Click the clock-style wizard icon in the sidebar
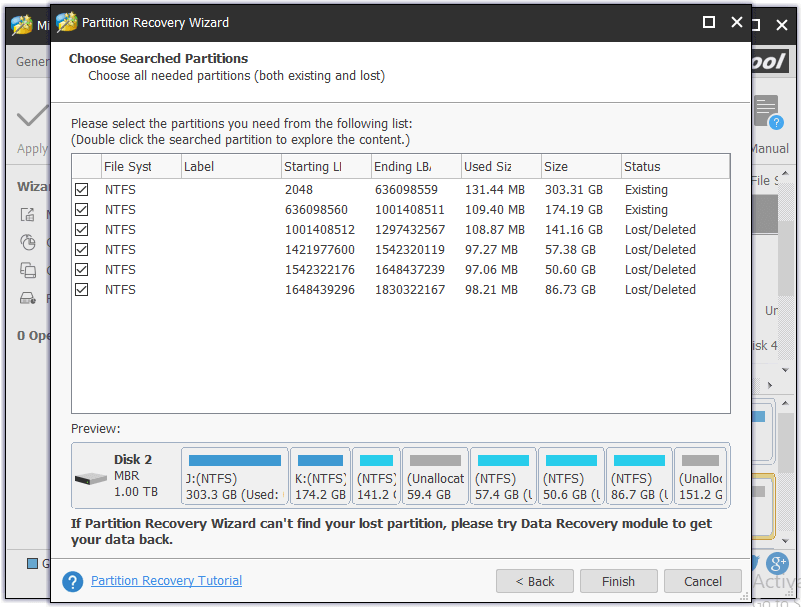This screenshot has height=607, width=801. click(28, 242)
